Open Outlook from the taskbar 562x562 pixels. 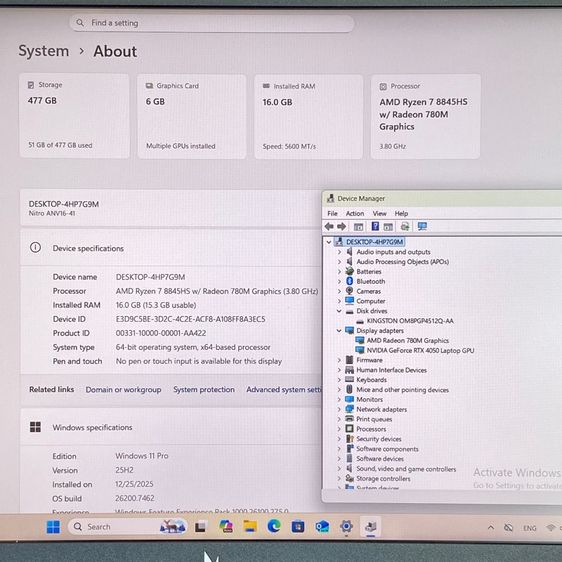pyautogui.click(x=322, y=527)
